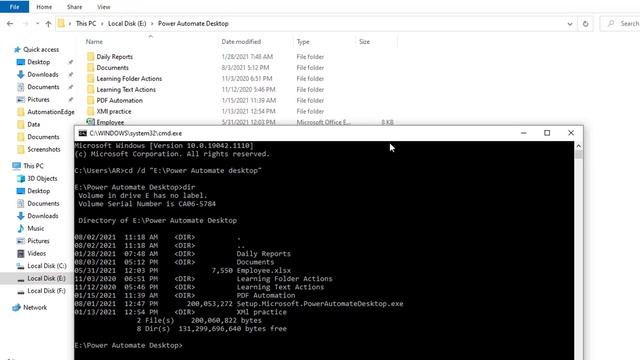Click the 'Employee.xlsx' line in cmd output
The height and width of the screenshot is (360, 640).
point(183,271)
